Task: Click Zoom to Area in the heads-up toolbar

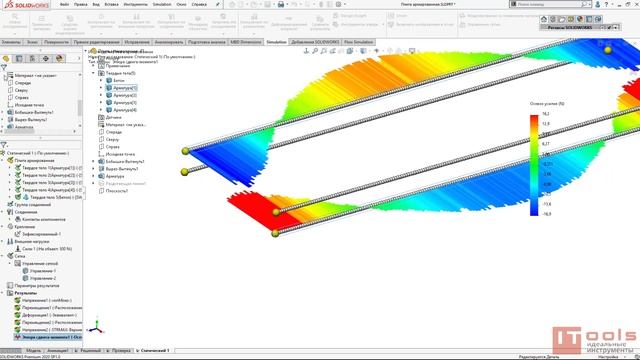Action: coord(324,51)
